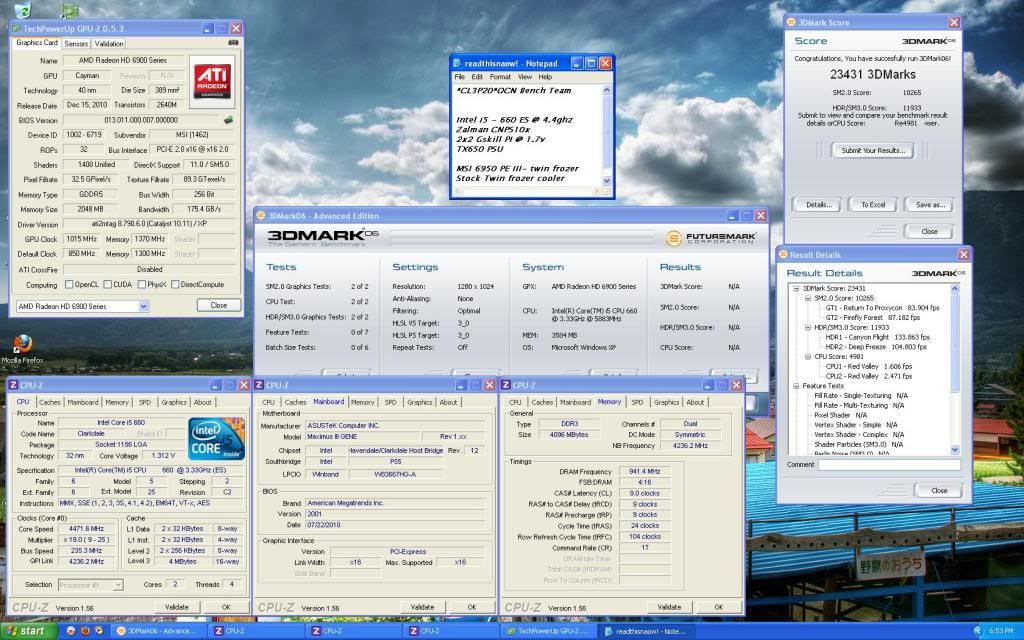Click the GPU-Z screenshot camera icon

coord(233,43)
